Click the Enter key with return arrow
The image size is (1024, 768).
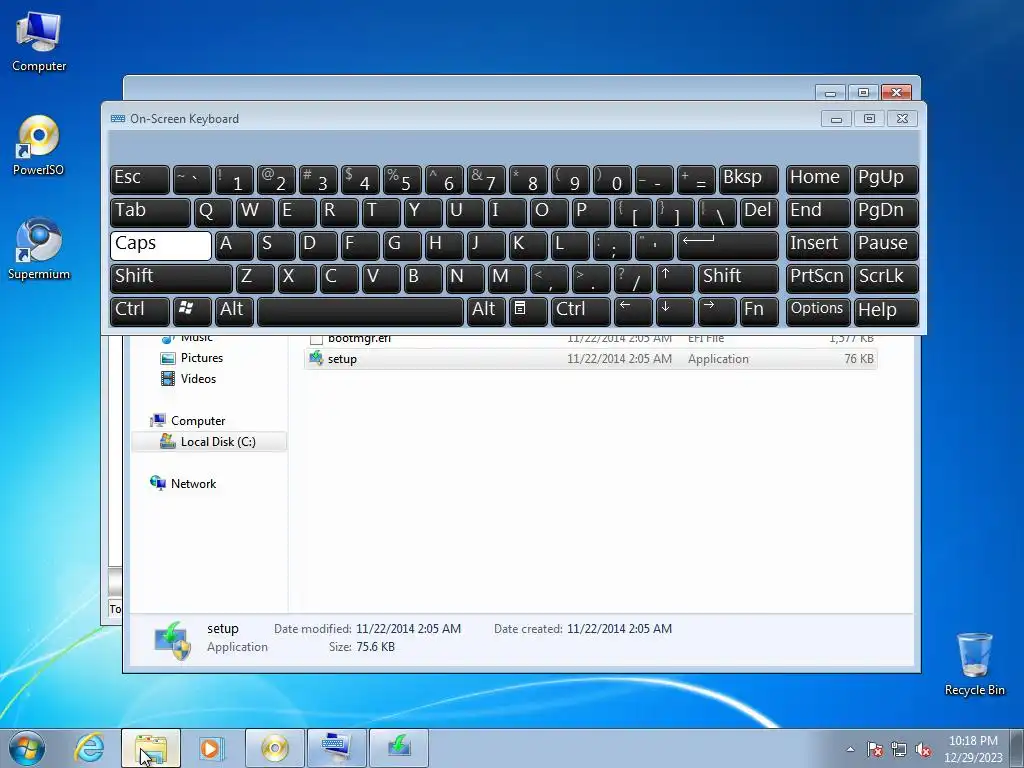(728, 246)
